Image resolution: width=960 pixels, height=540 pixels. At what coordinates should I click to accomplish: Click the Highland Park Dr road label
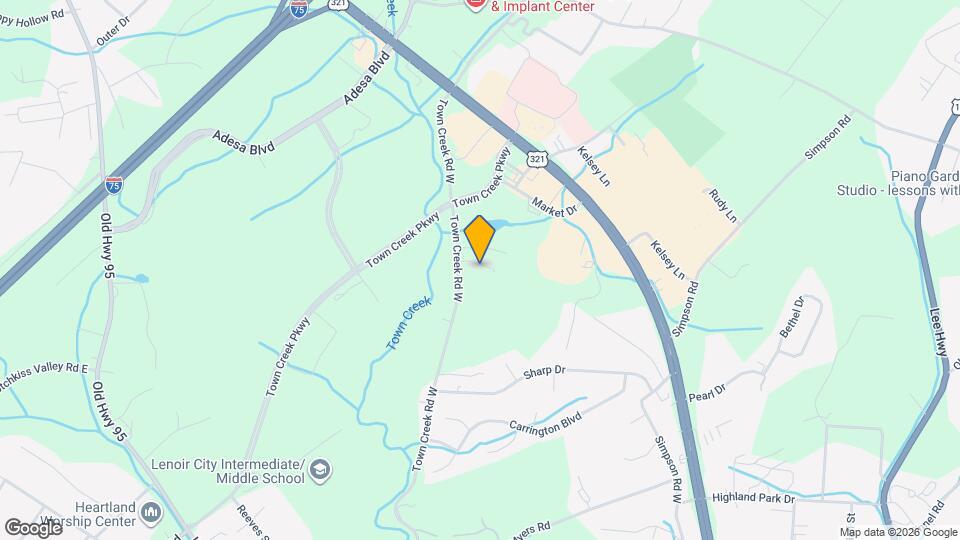tap(754, 498)
